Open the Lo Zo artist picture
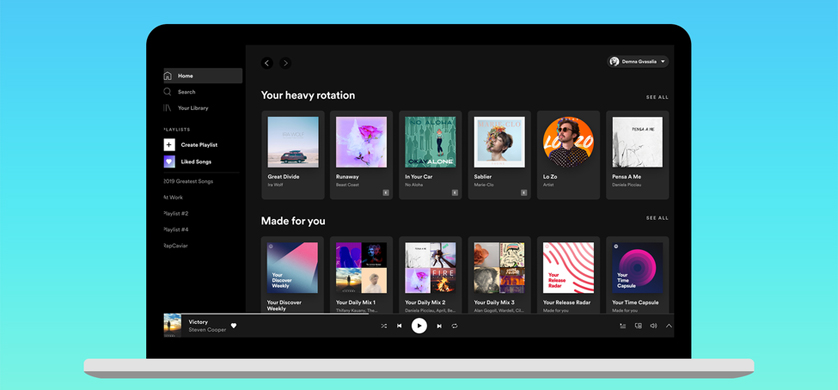838x390 pixels. click(568, 142)
